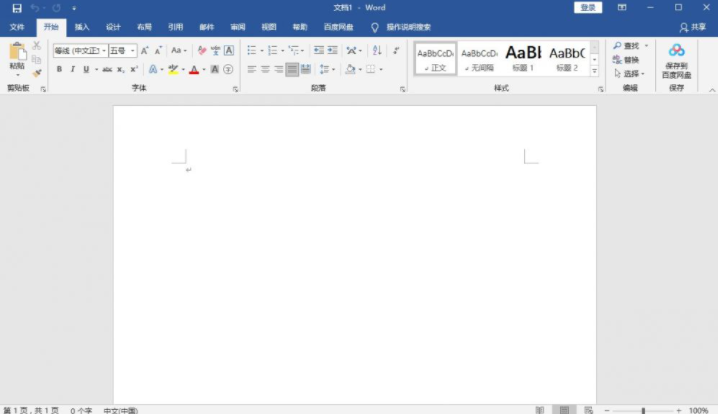Click the bullet list icon
Image resolution: width=718 pixels, height=414 pixels.
click(251, 49)
